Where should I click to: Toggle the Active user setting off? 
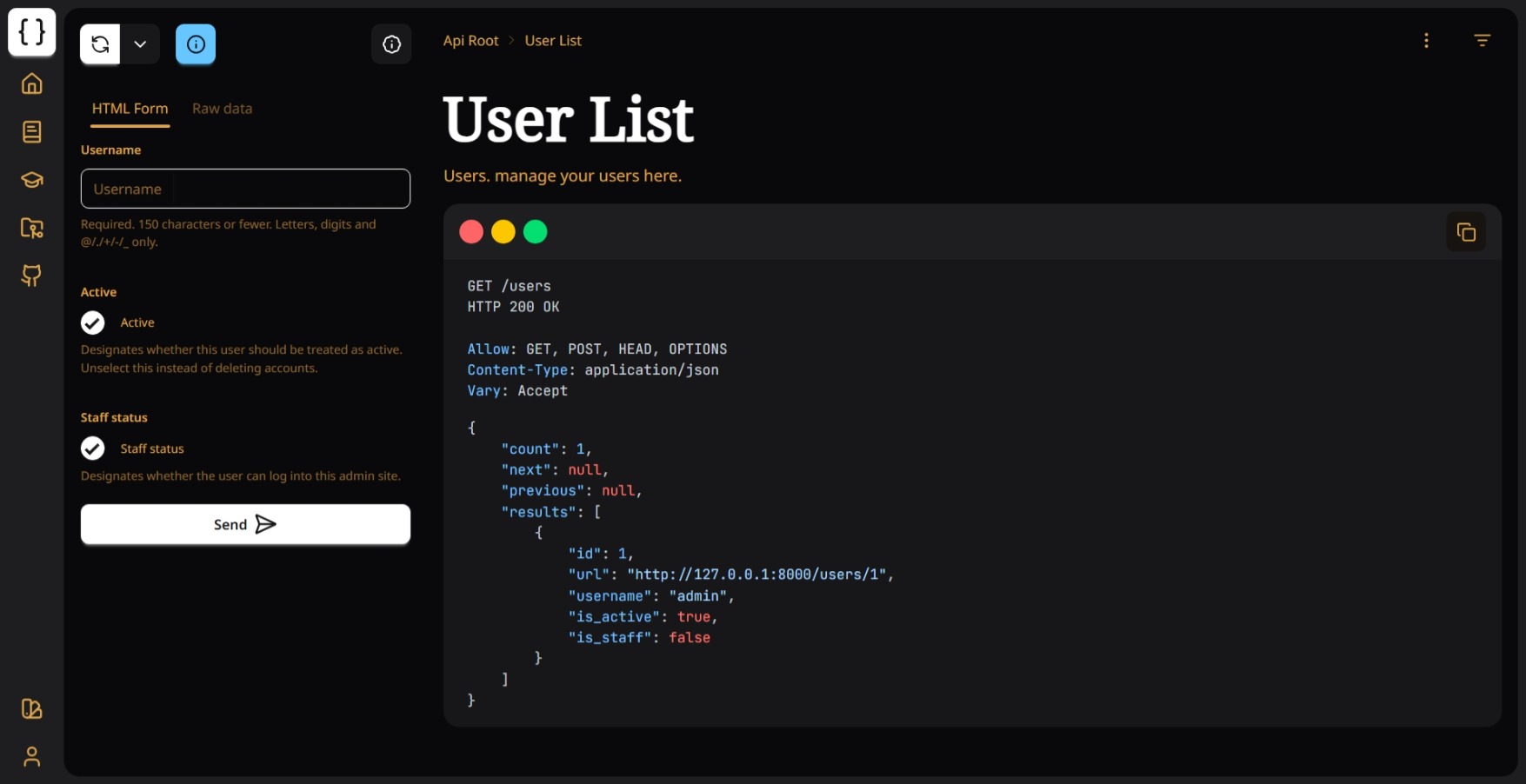[92, 322]
